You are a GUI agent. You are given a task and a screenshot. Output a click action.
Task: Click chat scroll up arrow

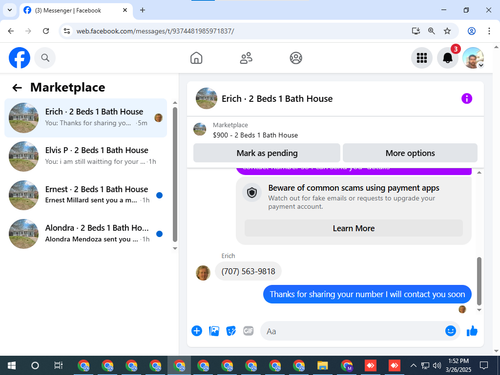[479, 173]
